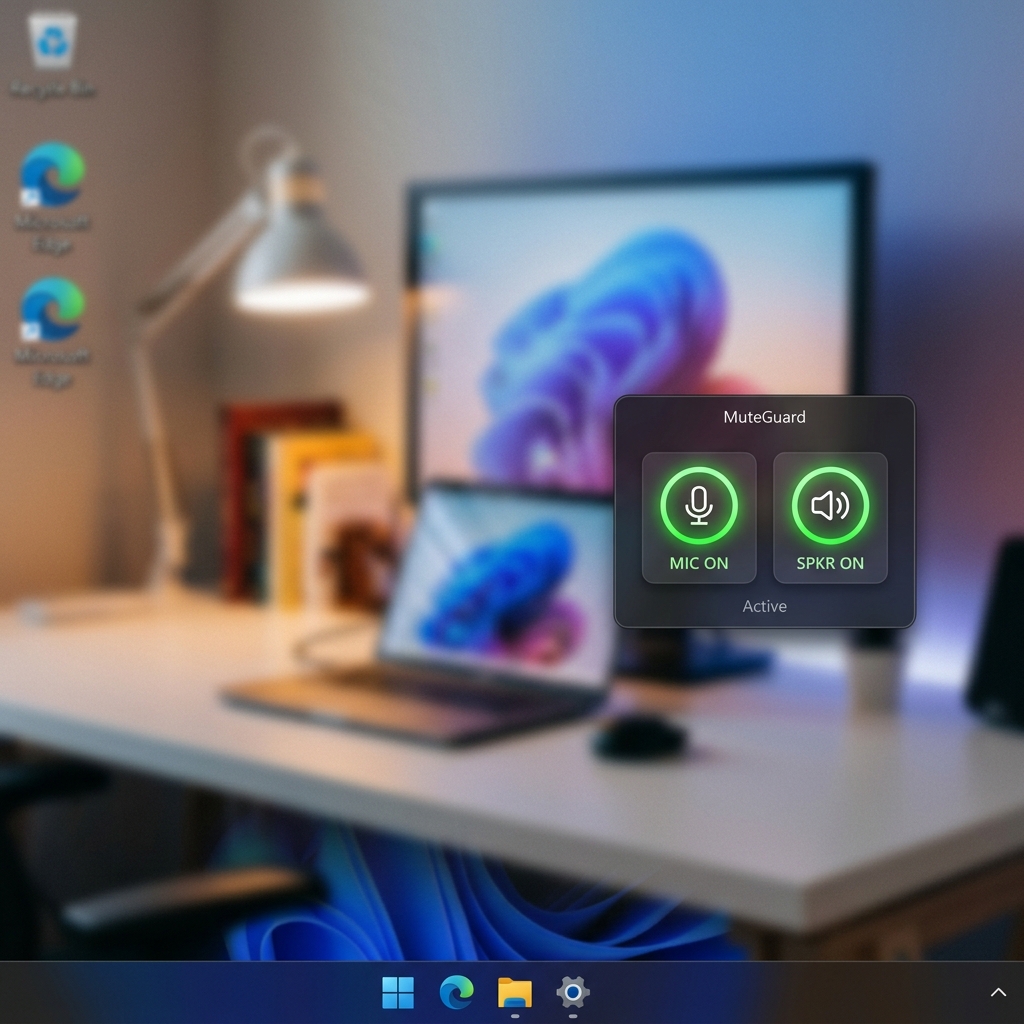Viewport: 1024px width, 1024px height.
Task: Toggle the SPKR ON button in MuteGuard
Action: tap(829, 517)
